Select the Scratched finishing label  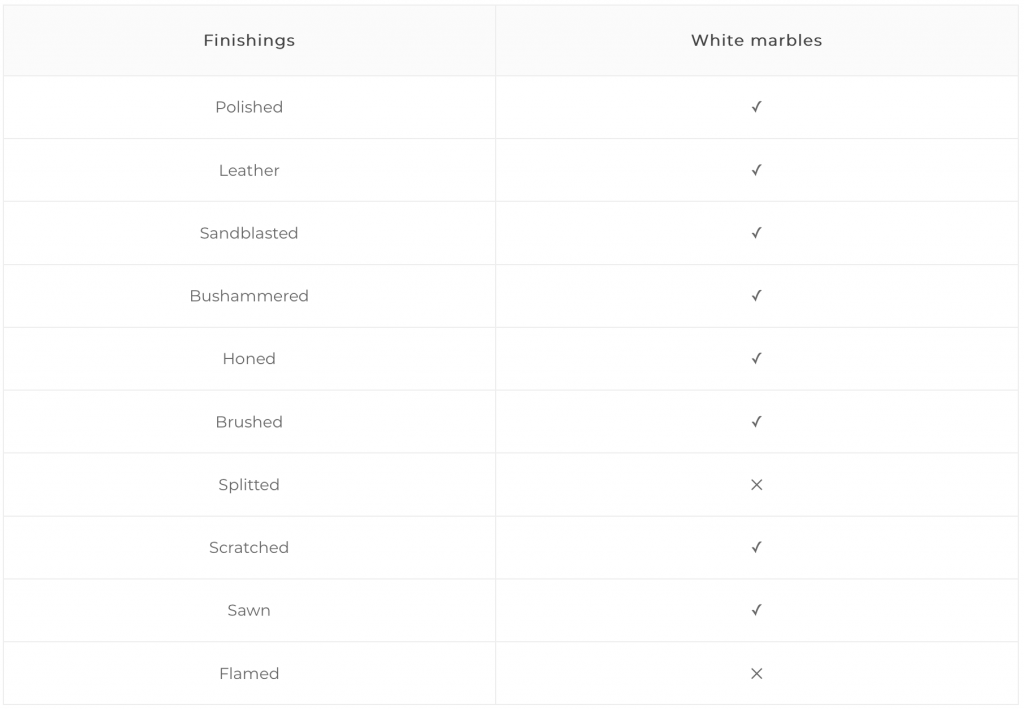249,547
